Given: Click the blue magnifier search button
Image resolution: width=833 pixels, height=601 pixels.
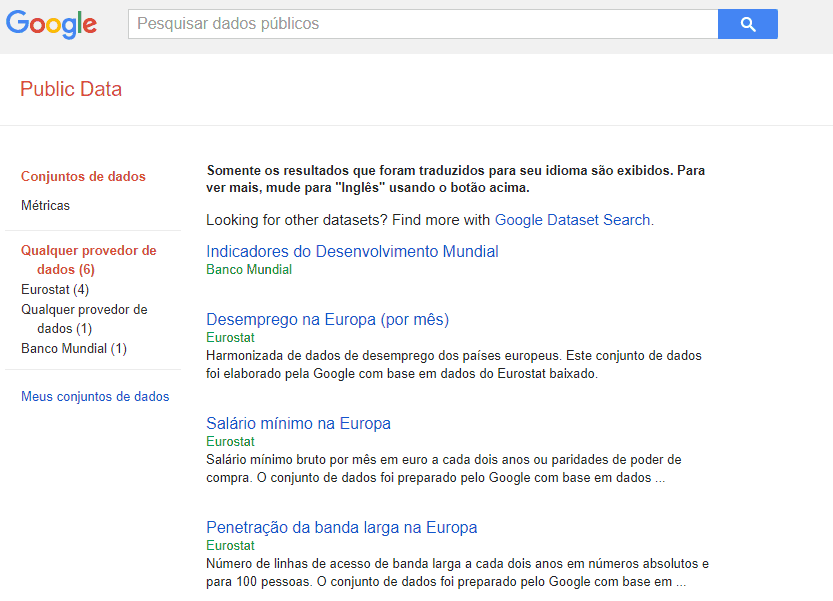Looking at the screenshot, I should click(747, 24).
